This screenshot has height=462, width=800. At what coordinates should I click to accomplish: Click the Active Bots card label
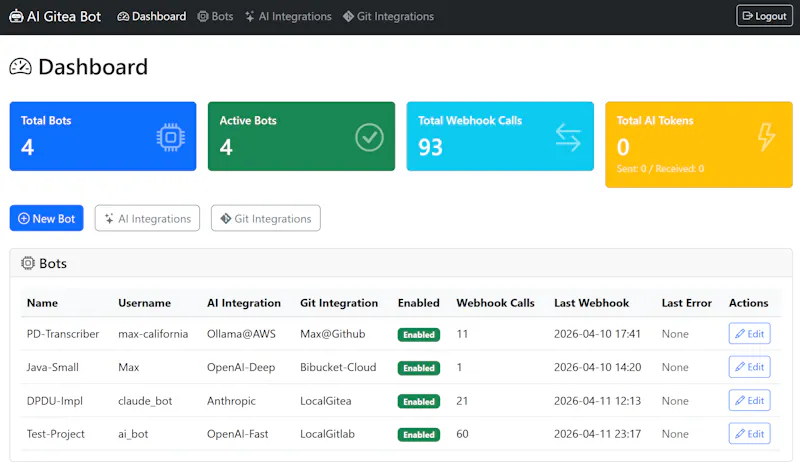248,121
